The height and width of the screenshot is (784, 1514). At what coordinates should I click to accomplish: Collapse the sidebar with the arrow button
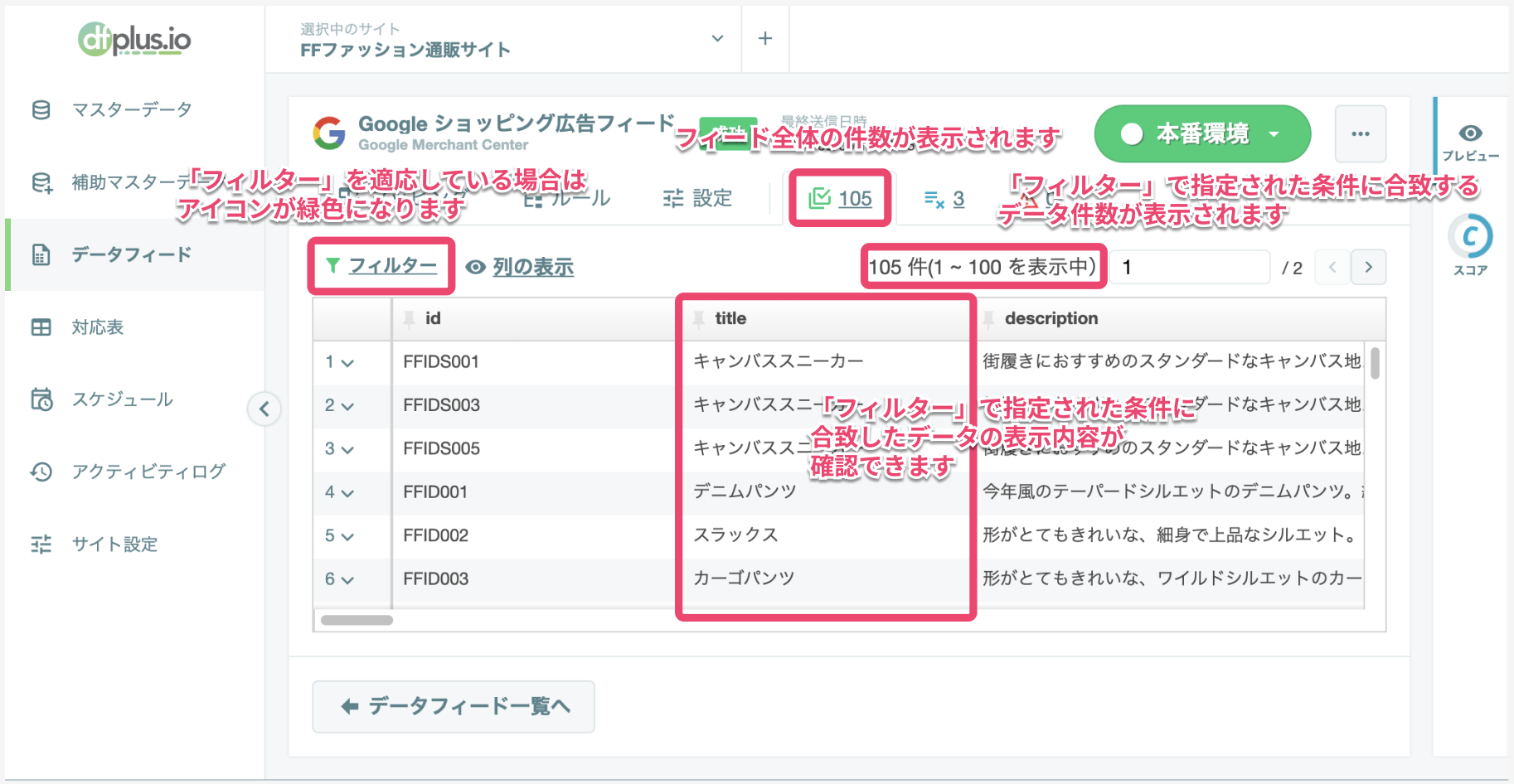[264, 409]
